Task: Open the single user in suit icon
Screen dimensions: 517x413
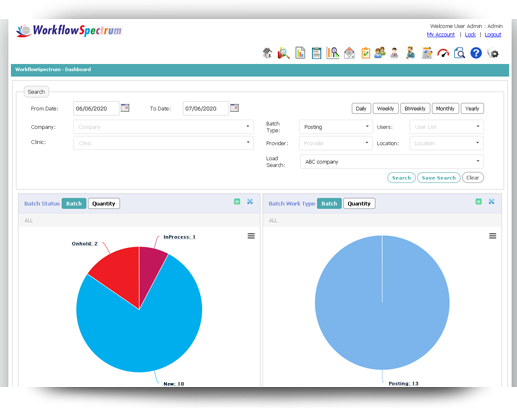Action: [394, 53]
